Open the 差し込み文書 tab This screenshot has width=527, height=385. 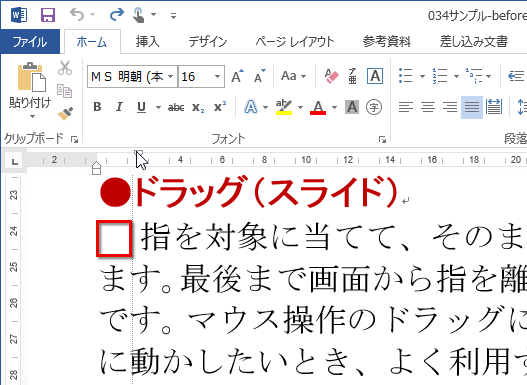[474, 42]
